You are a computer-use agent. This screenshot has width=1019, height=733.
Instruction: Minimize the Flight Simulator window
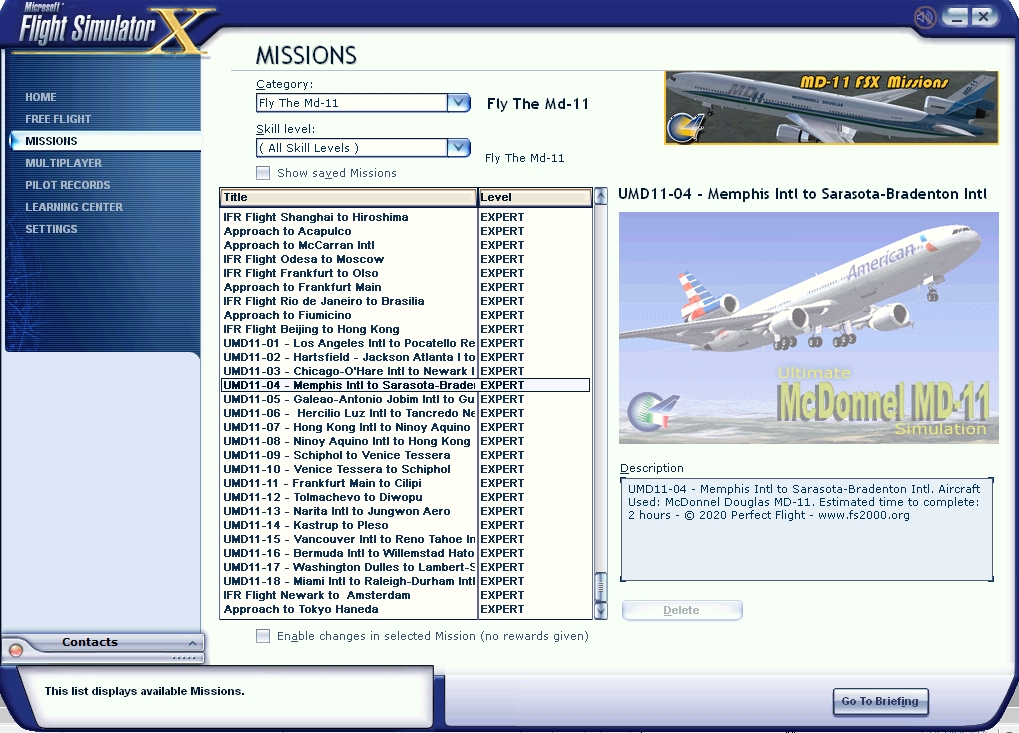955,16
